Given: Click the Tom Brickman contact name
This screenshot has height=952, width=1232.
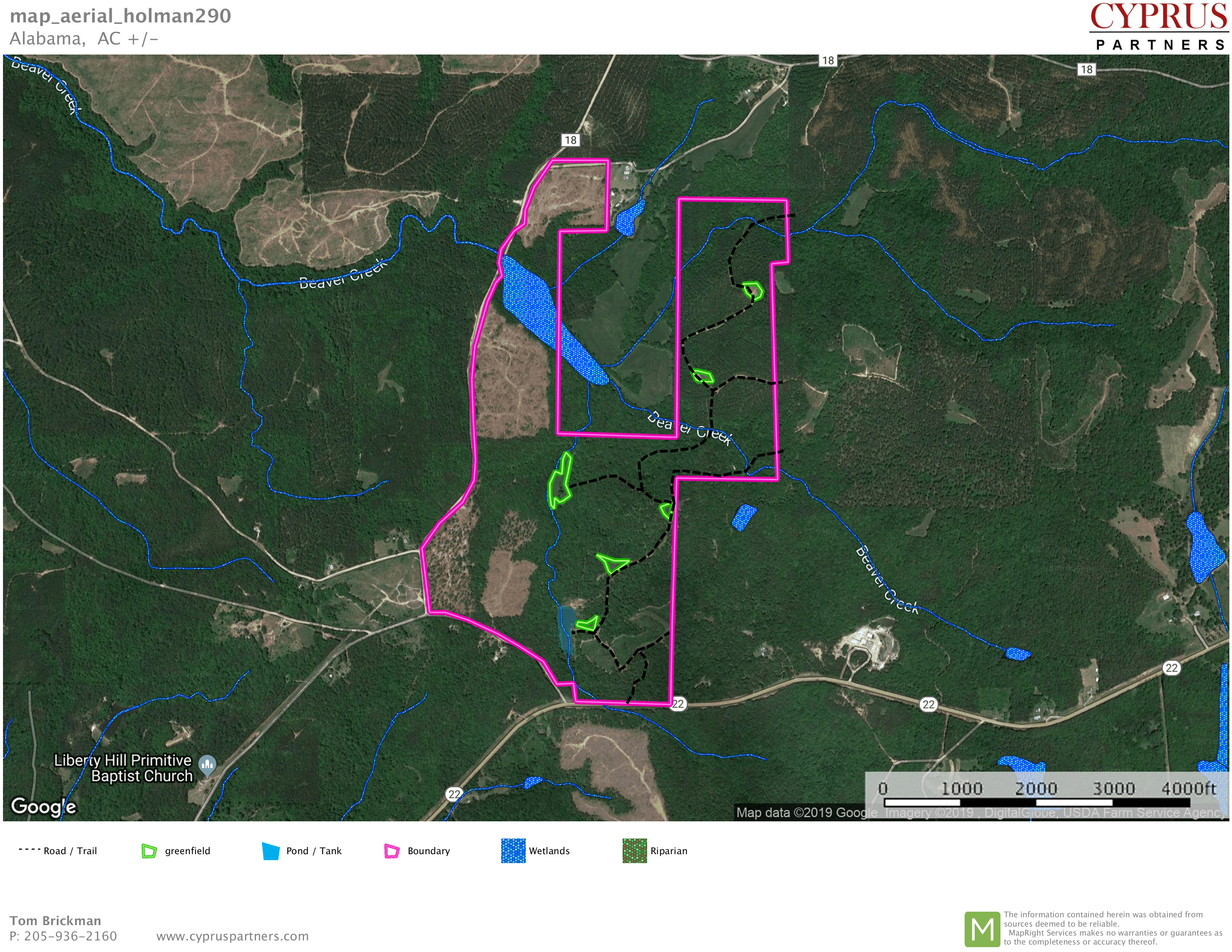Looking at the screenshot, I should pyautogui.click(x=55, y=920).
